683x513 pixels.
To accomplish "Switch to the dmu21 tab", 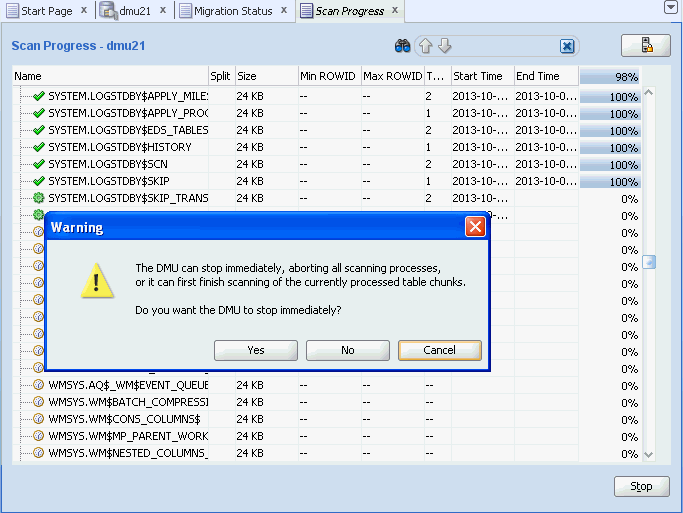I will [134, 11].
